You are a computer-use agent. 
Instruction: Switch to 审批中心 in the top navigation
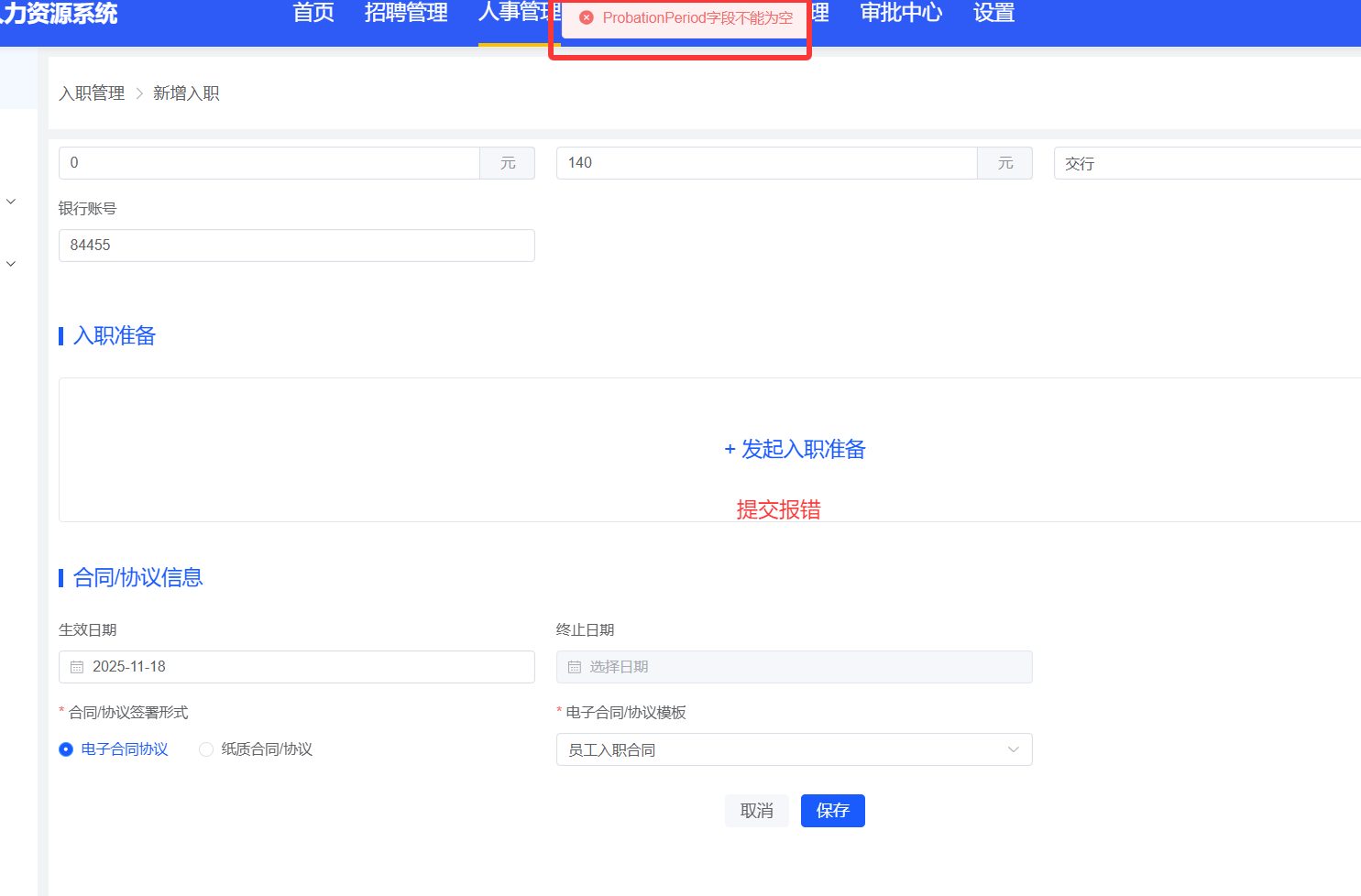(x=901, y=14)
